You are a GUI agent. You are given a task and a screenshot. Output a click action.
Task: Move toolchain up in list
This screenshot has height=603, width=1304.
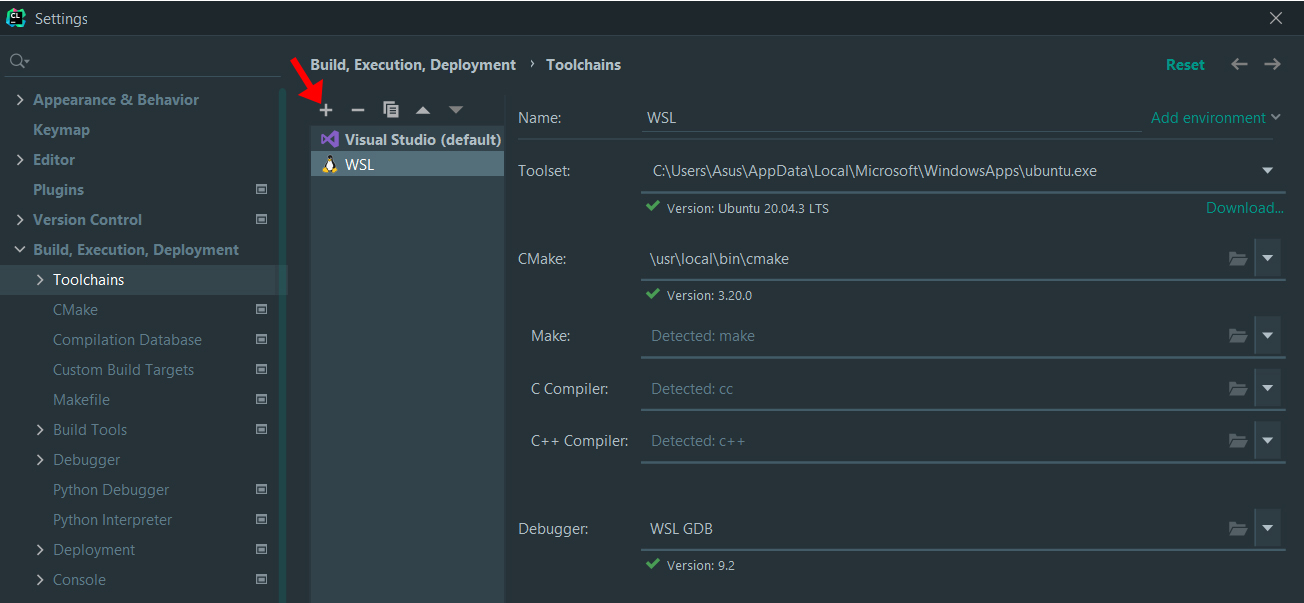tap(423, 110)
